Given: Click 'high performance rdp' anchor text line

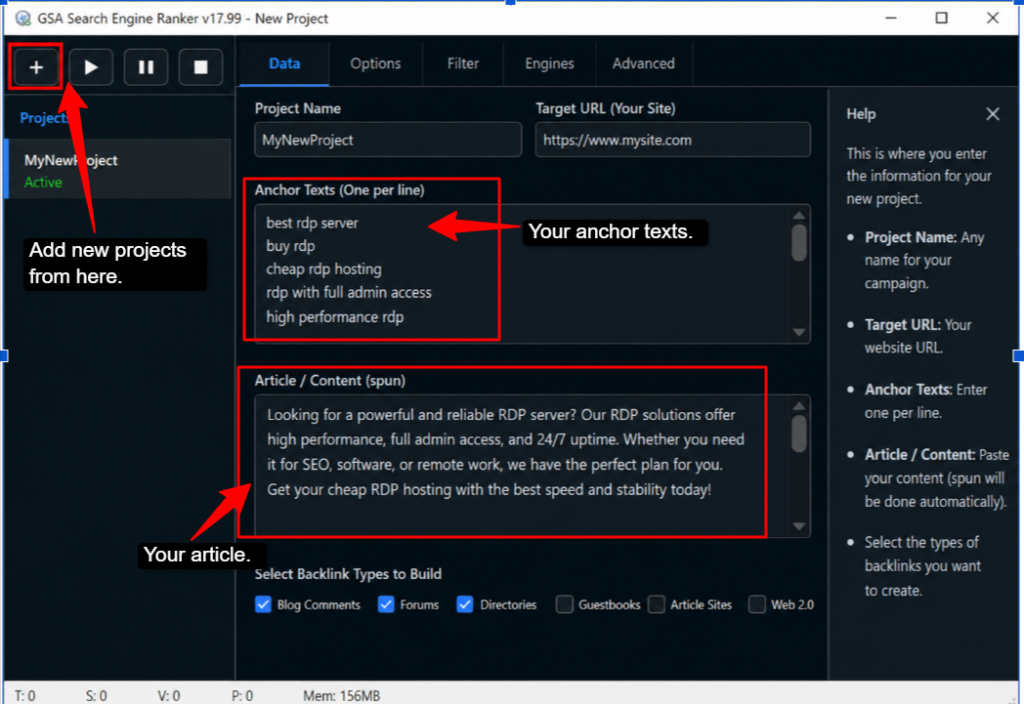Looking at the screenshot, I should [x=335, y=317].
